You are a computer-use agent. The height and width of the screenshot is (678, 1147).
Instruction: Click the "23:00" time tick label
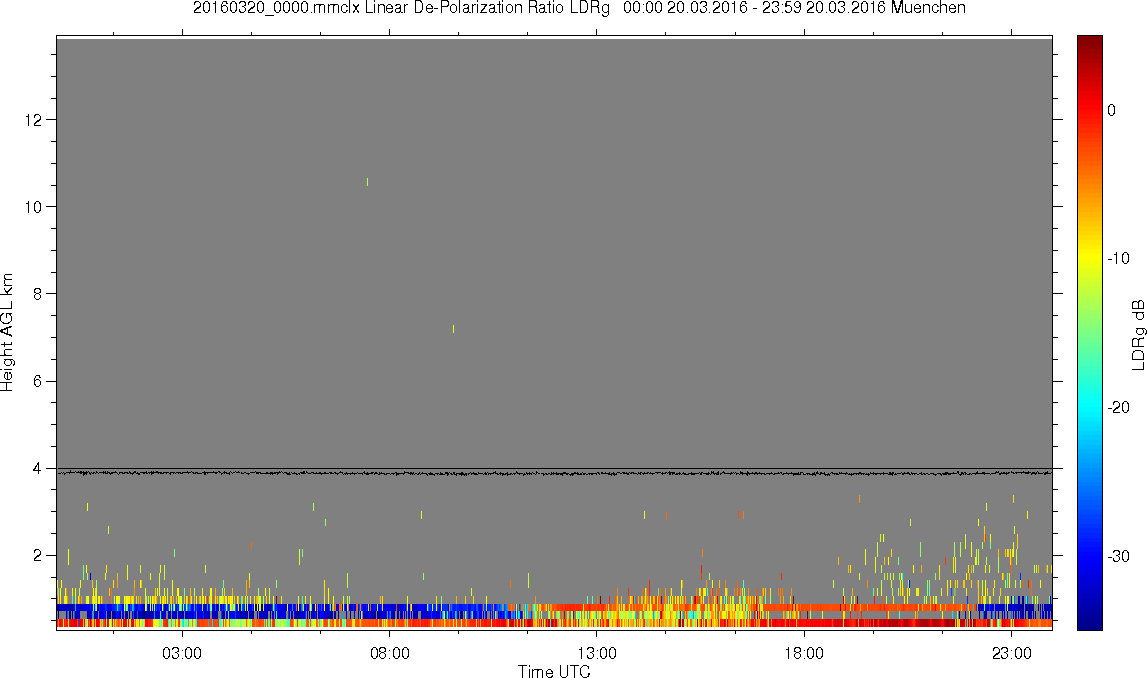point(1012,653)
